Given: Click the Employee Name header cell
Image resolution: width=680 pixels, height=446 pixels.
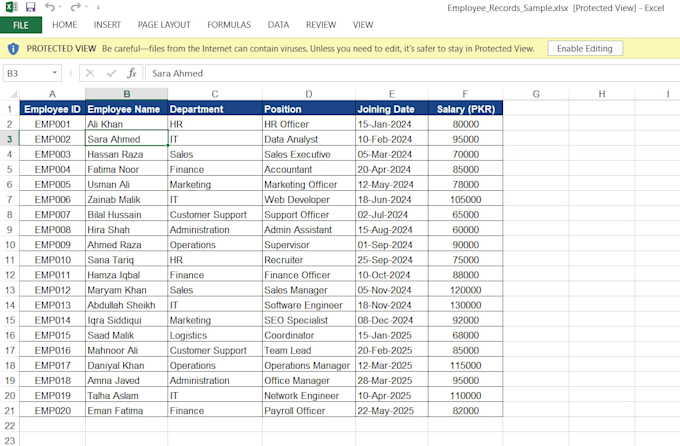Looking at the screenshot, I should tap(127, 109).
